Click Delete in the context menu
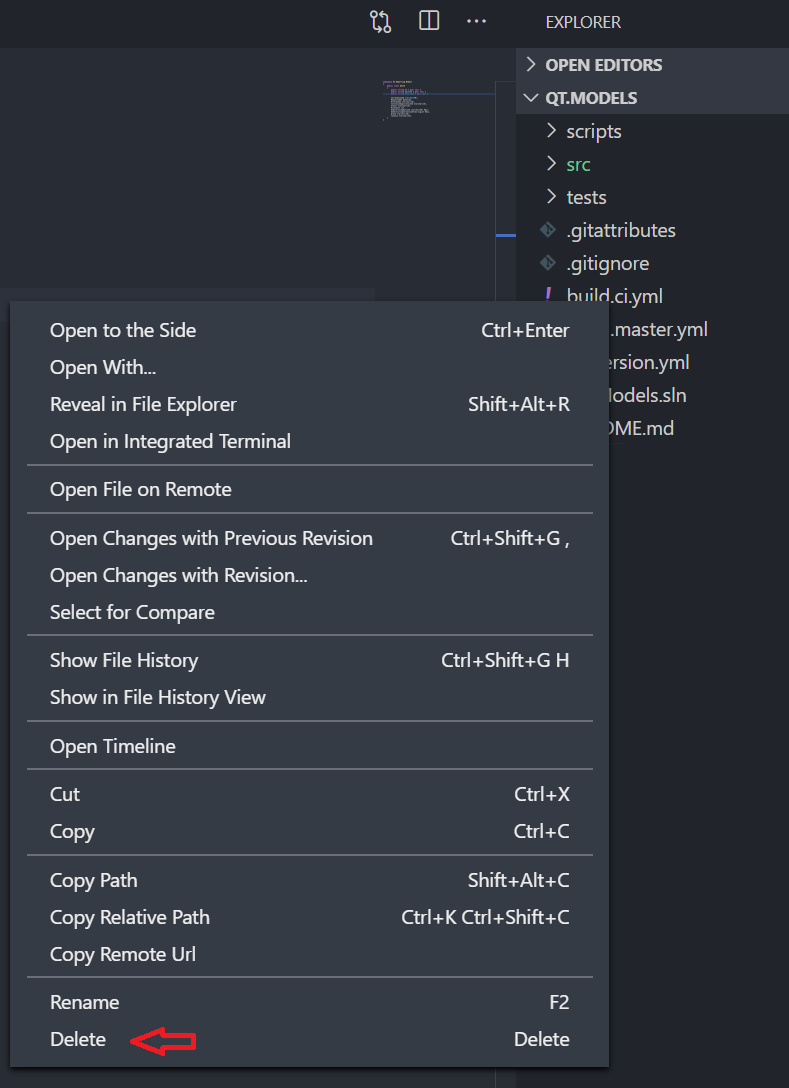 (x=77, y=1039)
